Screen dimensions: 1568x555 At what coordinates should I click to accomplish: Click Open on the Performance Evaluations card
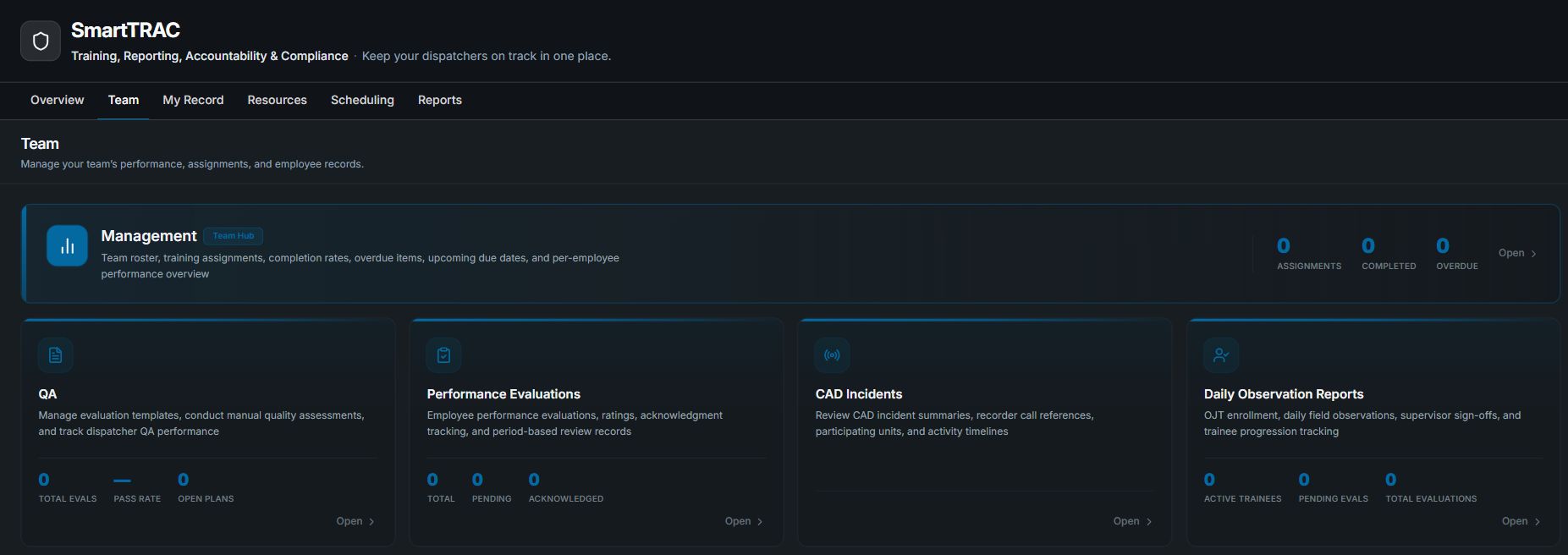pos(744,521)
